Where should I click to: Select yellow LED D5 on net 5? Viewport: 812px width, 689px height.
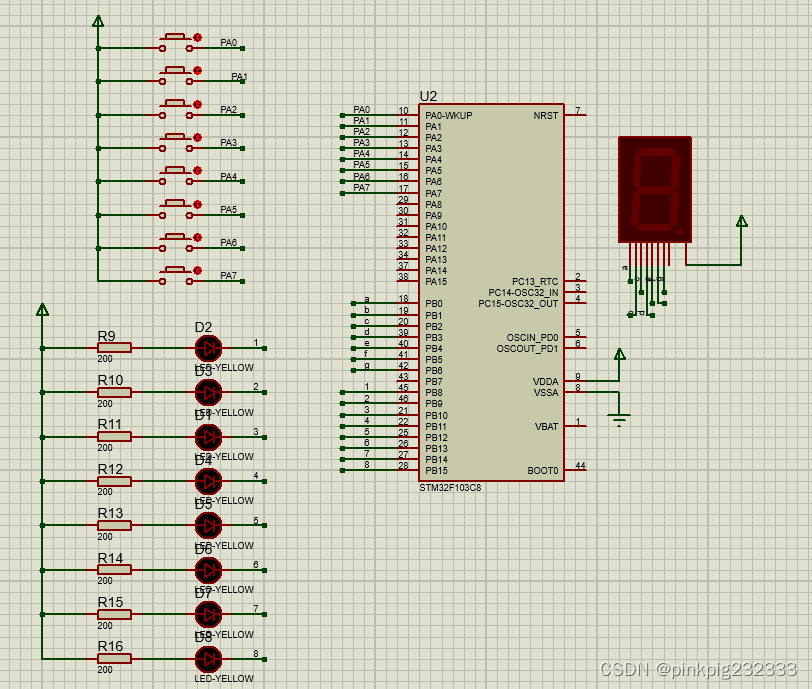tap(209, 525)
